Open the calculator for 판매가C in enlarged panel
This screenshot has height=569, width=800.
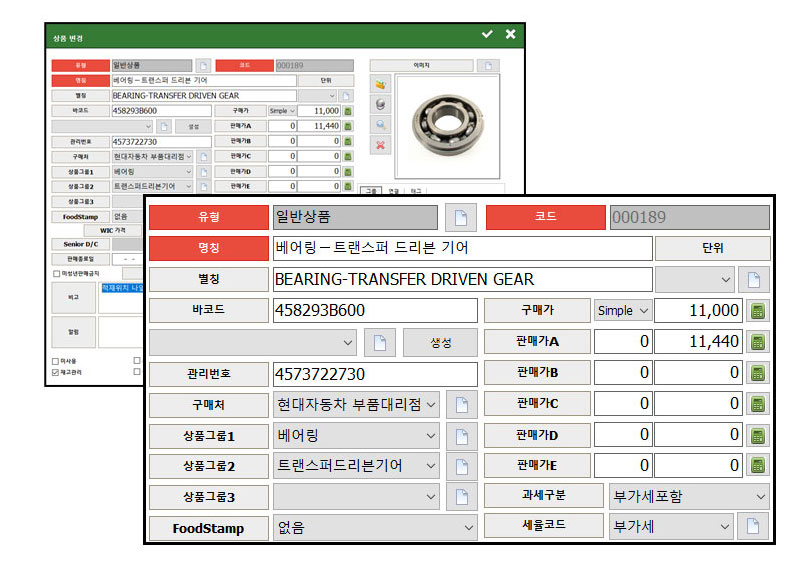pyautogui.click(x=758, y=404)
